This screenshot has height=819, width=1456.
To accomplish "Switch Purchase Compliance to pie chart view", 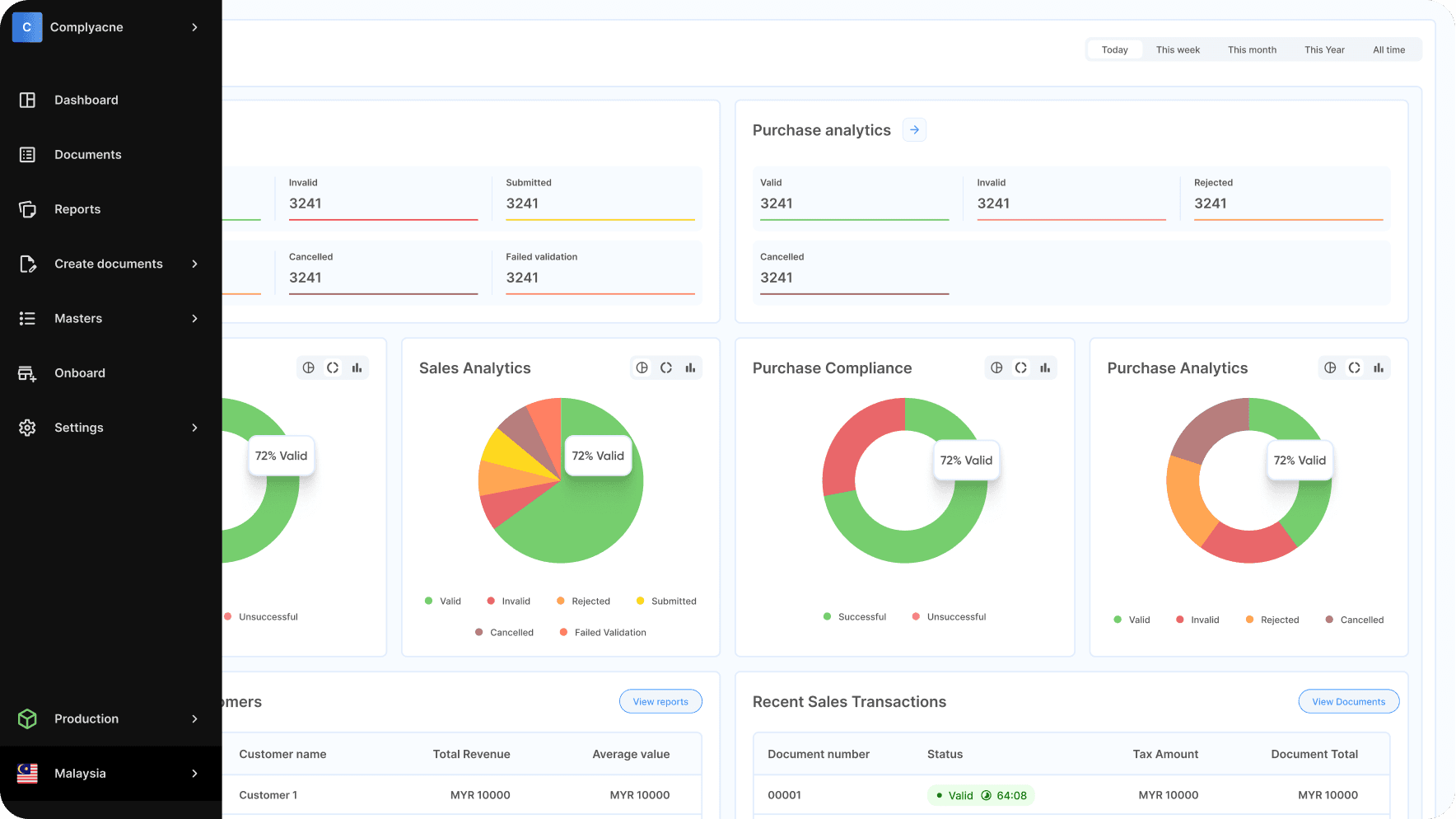I will pyautogui.click(x=996, y=367).
